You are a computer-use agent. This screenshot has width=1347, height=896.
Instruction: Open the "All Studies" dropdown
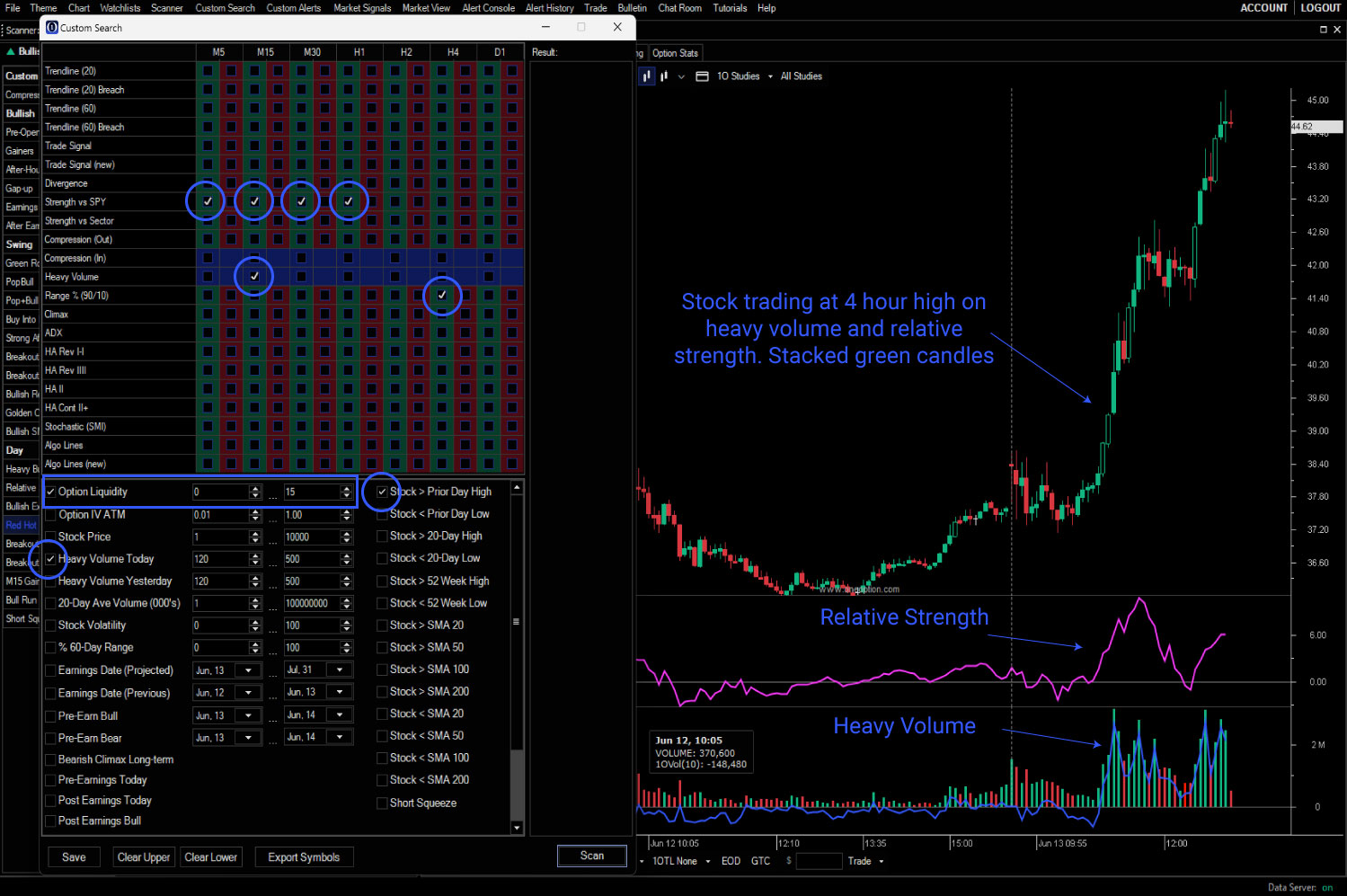click(x=801, y=76)
